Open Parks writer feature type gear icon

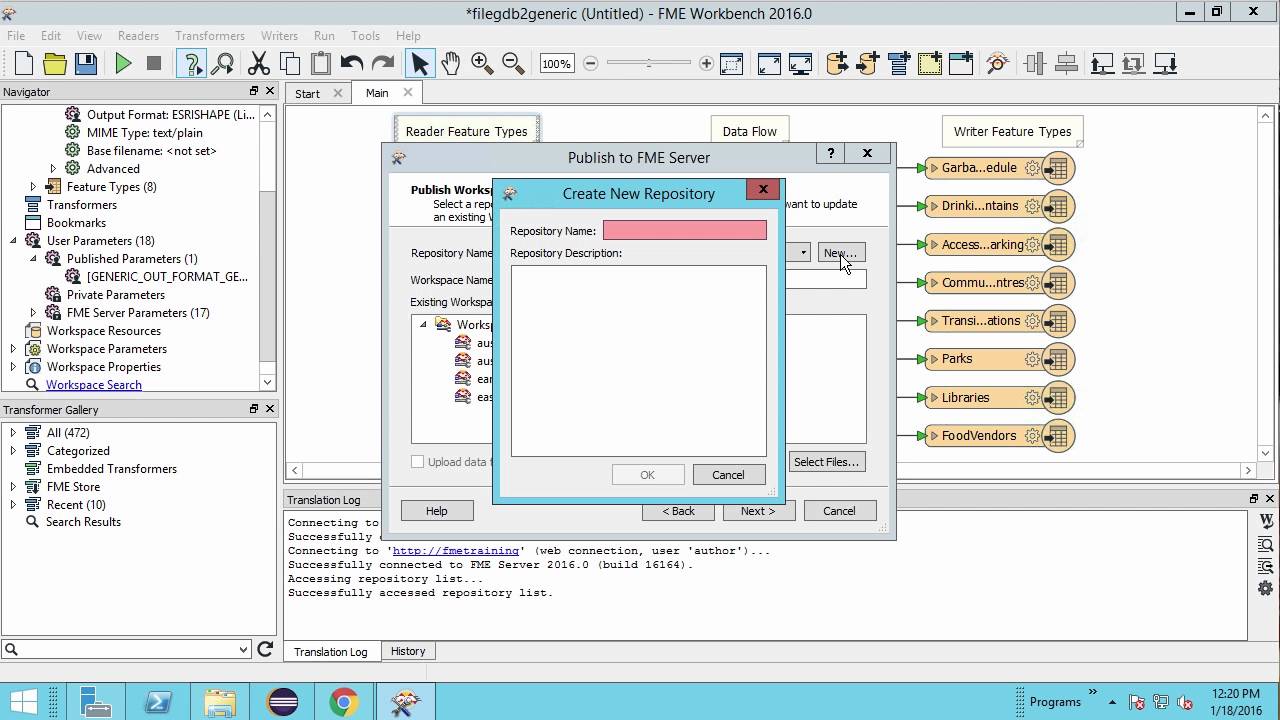(1033, 359)
